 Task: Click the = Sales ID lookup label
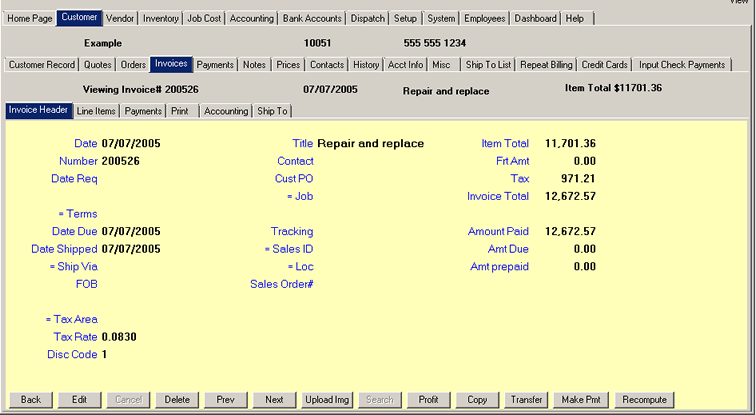pos(289,249)
